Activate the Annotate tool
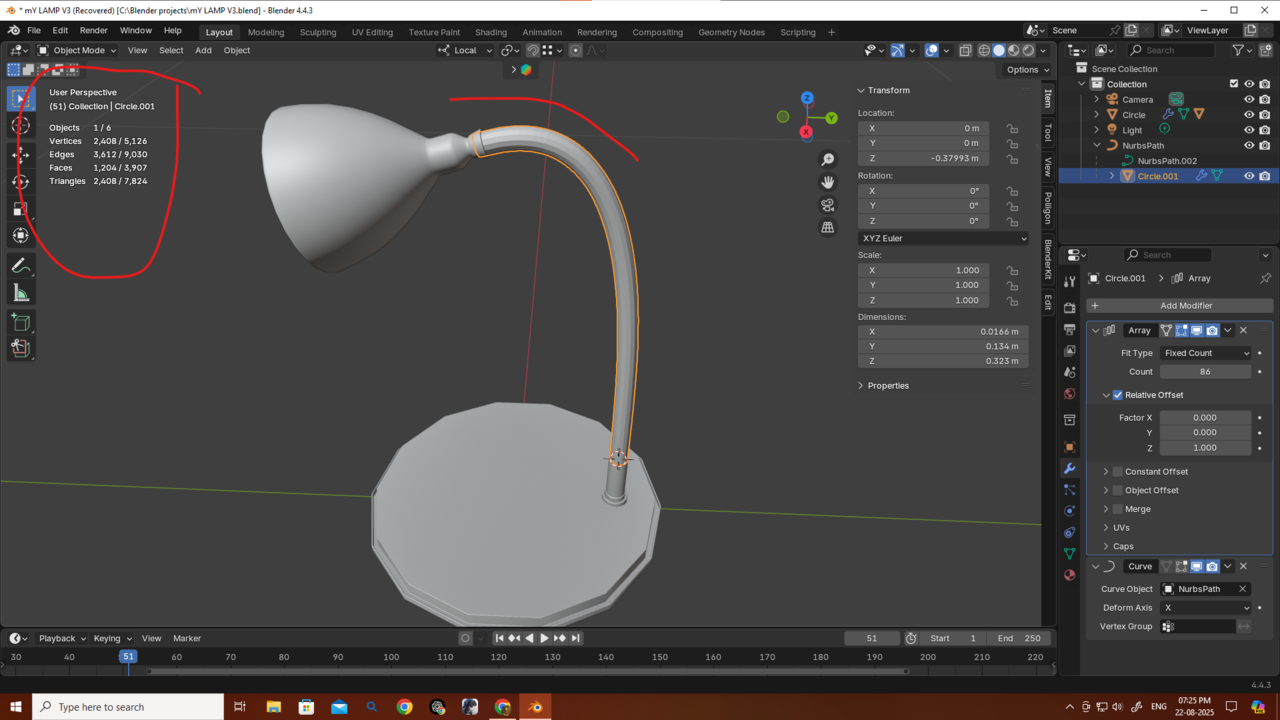 tap(20, 265)
